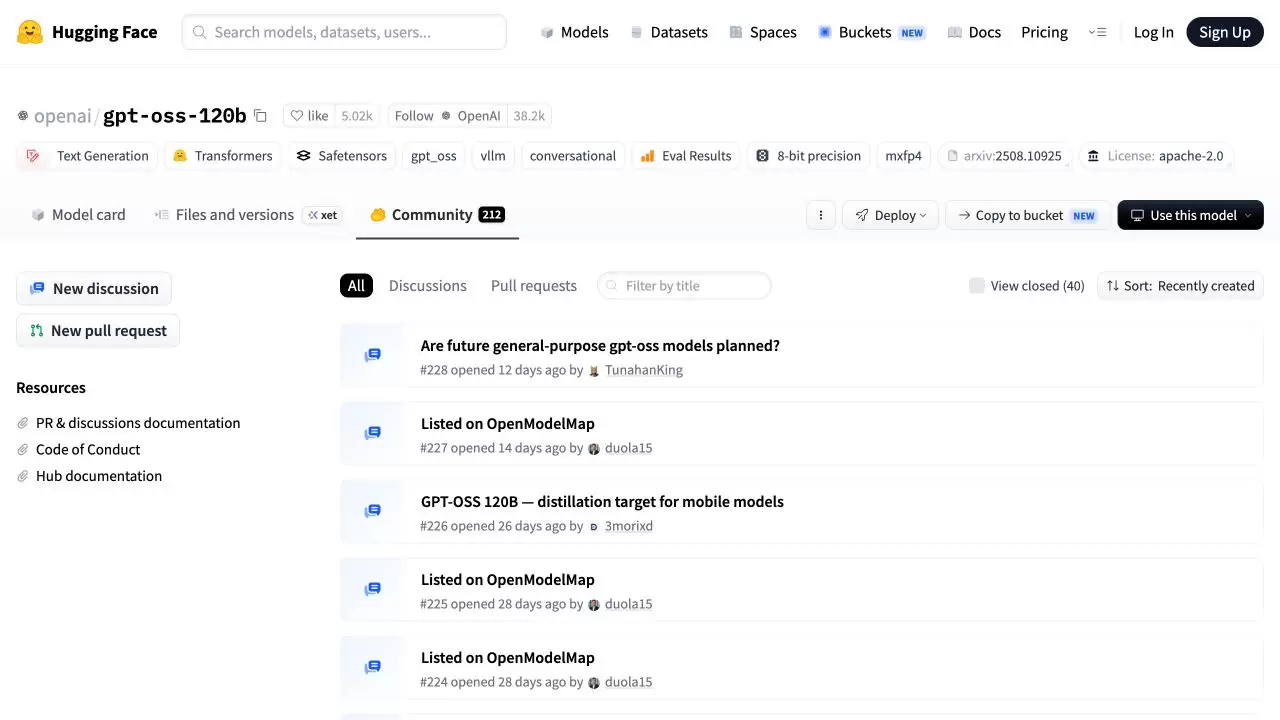
Task: Create a New pull request
Action: point(98,331)
